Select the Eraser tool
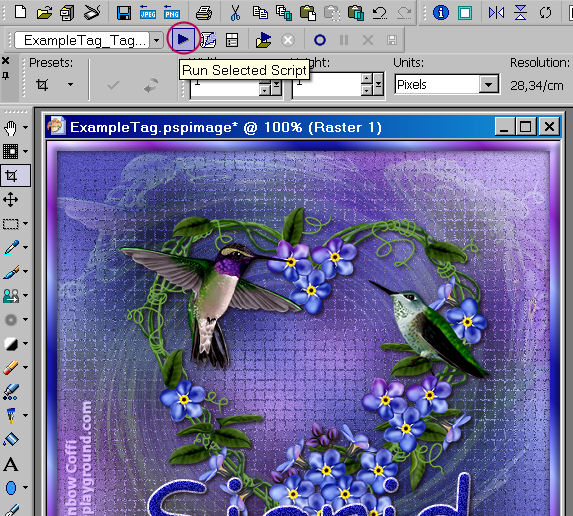The width and height of the screenshot is (573, 516). click(x=11, y=367)
